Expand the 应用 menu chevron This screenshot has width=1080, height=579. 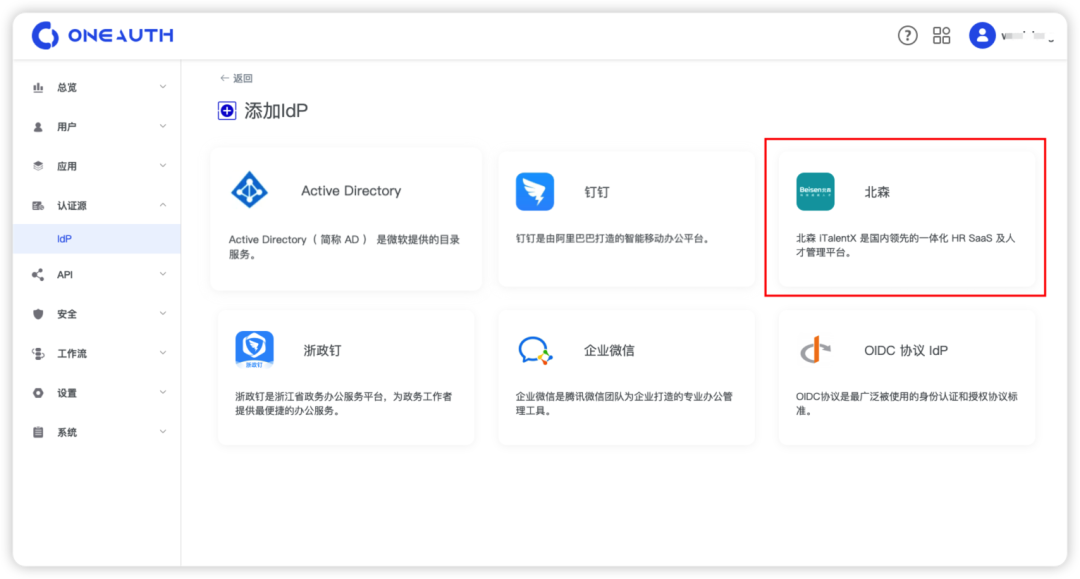(x=163, y=165)
